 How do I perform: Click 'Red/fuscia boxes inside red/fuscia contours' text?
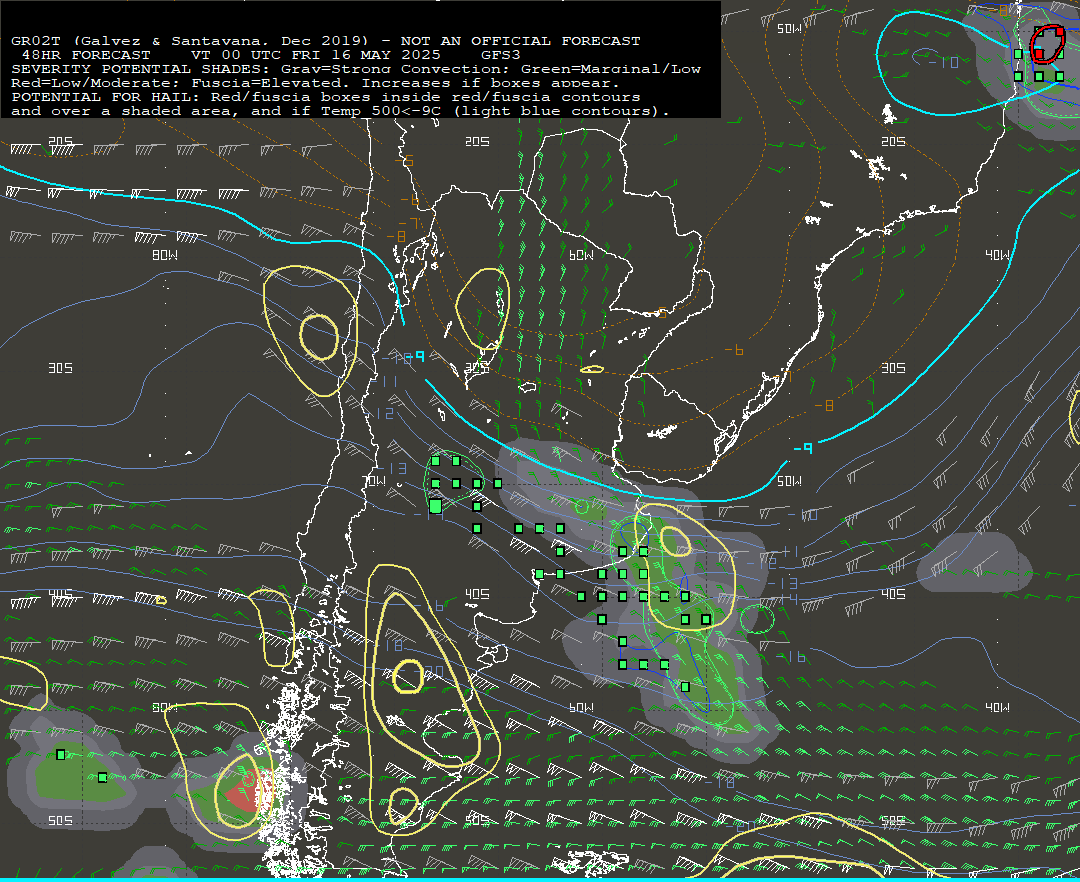click(x=426, y=97)
